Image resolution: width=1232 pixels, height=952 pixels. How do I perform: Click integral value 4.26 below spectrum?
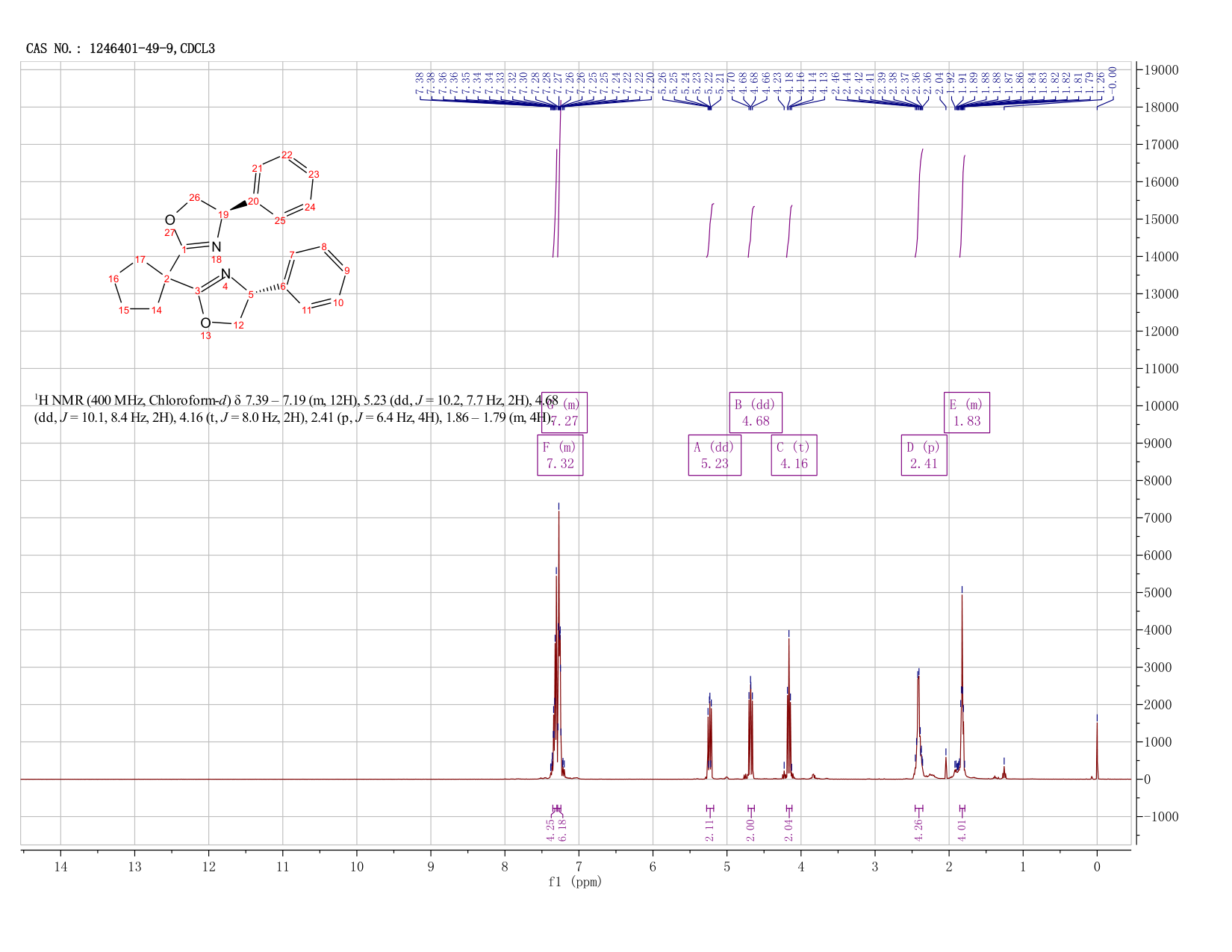pos(918,830)
